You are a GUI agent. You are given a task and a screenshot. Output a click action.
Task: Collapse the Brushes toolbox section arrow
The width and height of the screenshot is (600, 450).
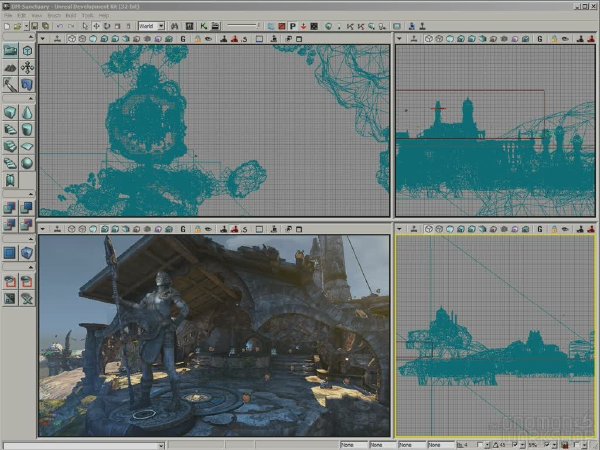click(31, 99)
